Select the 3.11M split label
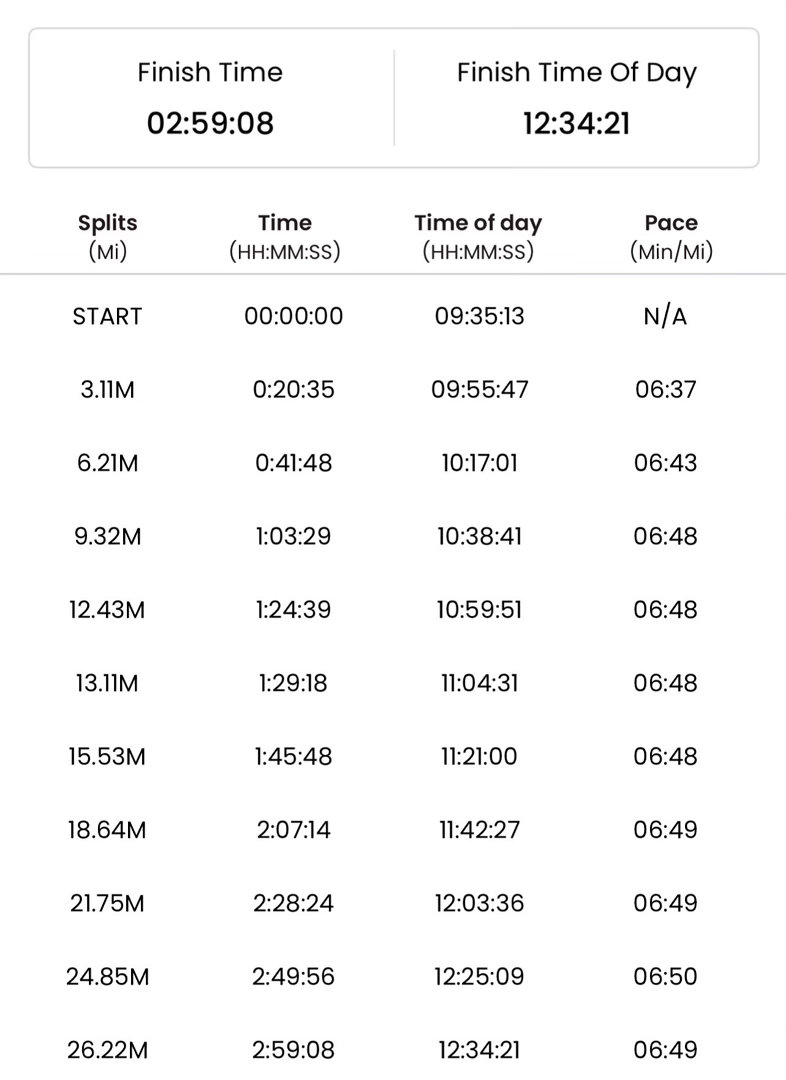The height and width of the screenshot is (1080, 786). click(x=107, y=389)
